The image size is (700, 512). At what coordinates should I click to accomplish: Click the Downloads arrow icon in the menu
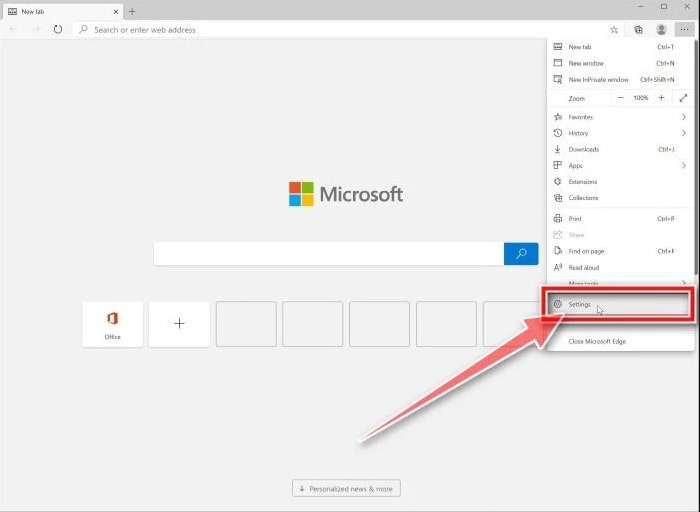coord(558,149)
